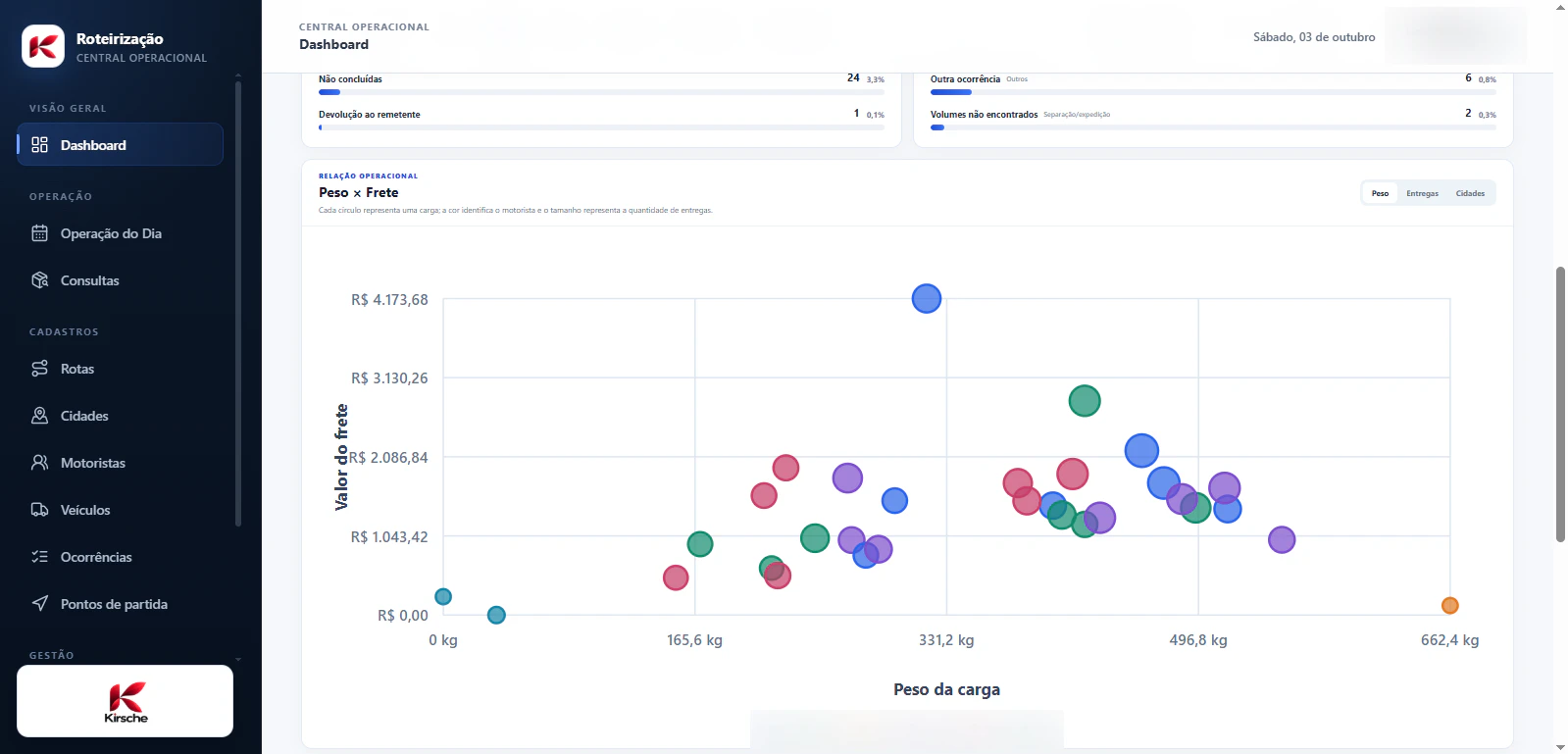Click the Dashboard grid icon in sidebar

click(39, 145)
